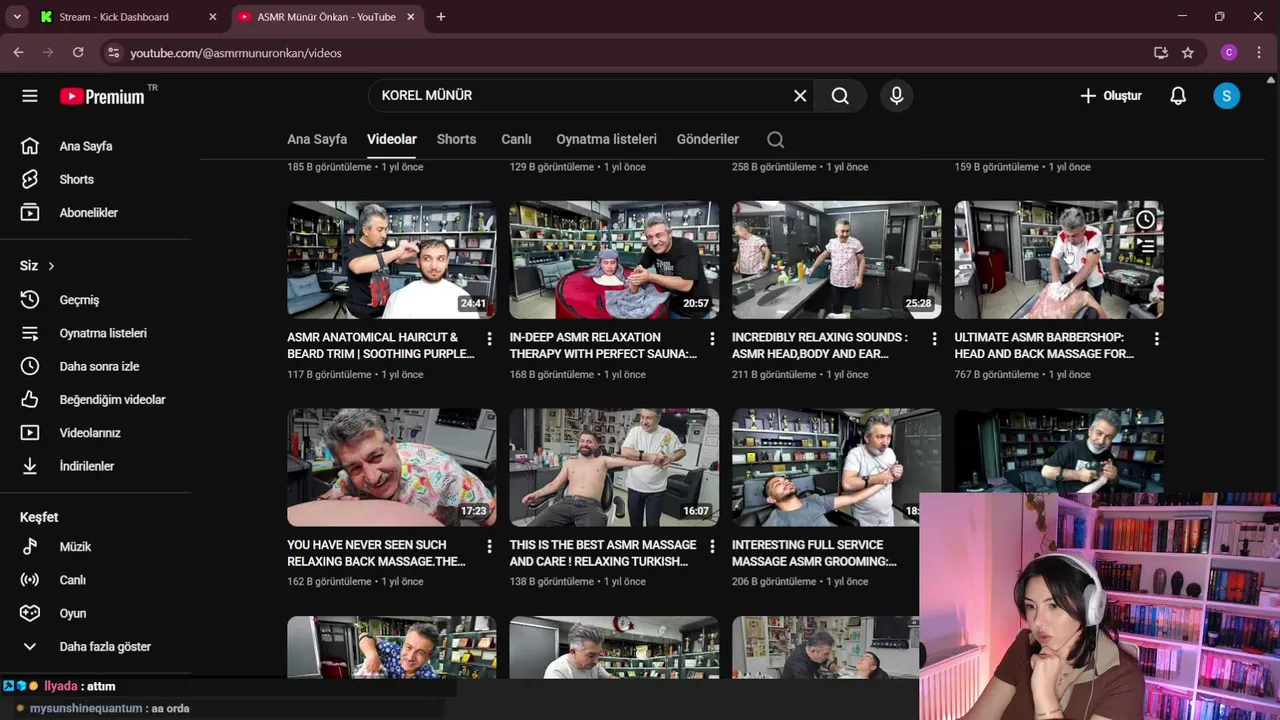The height and width of the screenshot is (720, 1280).
Task: Open the Gönderiler channel tab
Action: 708,140
